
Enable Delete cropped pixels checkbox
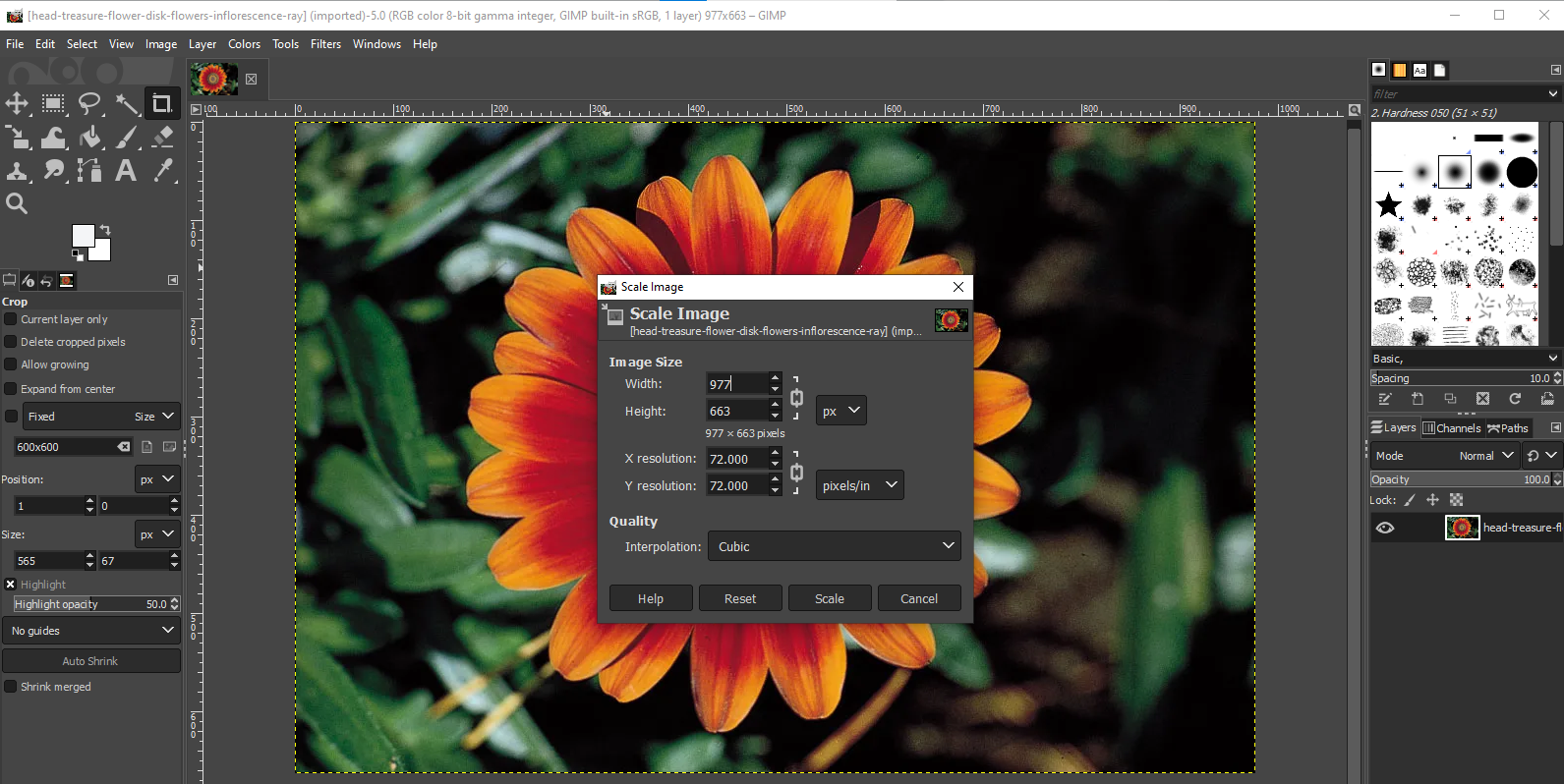pyautogui.click(x=11, y=342)
